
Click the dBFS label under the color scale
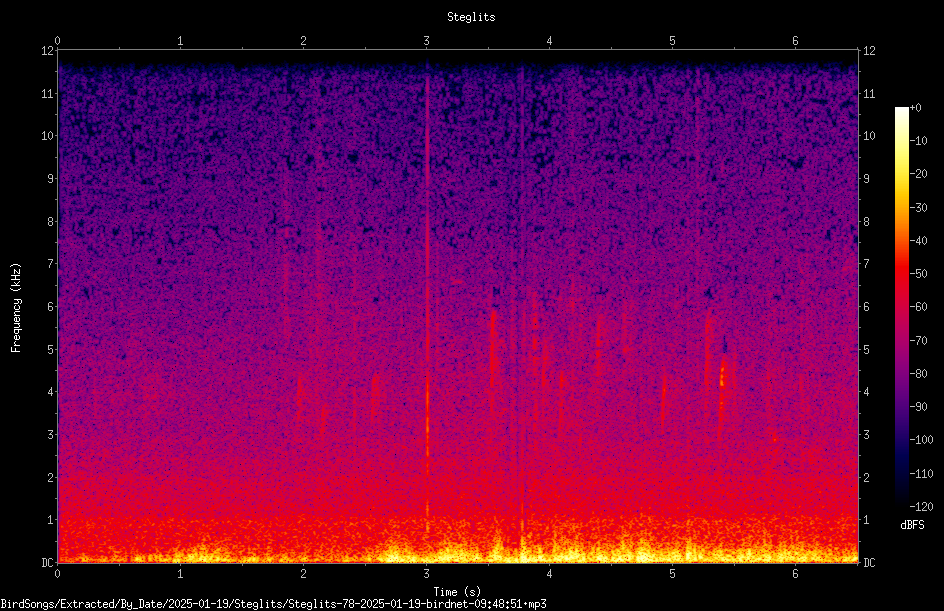pyautogui.click(x=912, y=525)
